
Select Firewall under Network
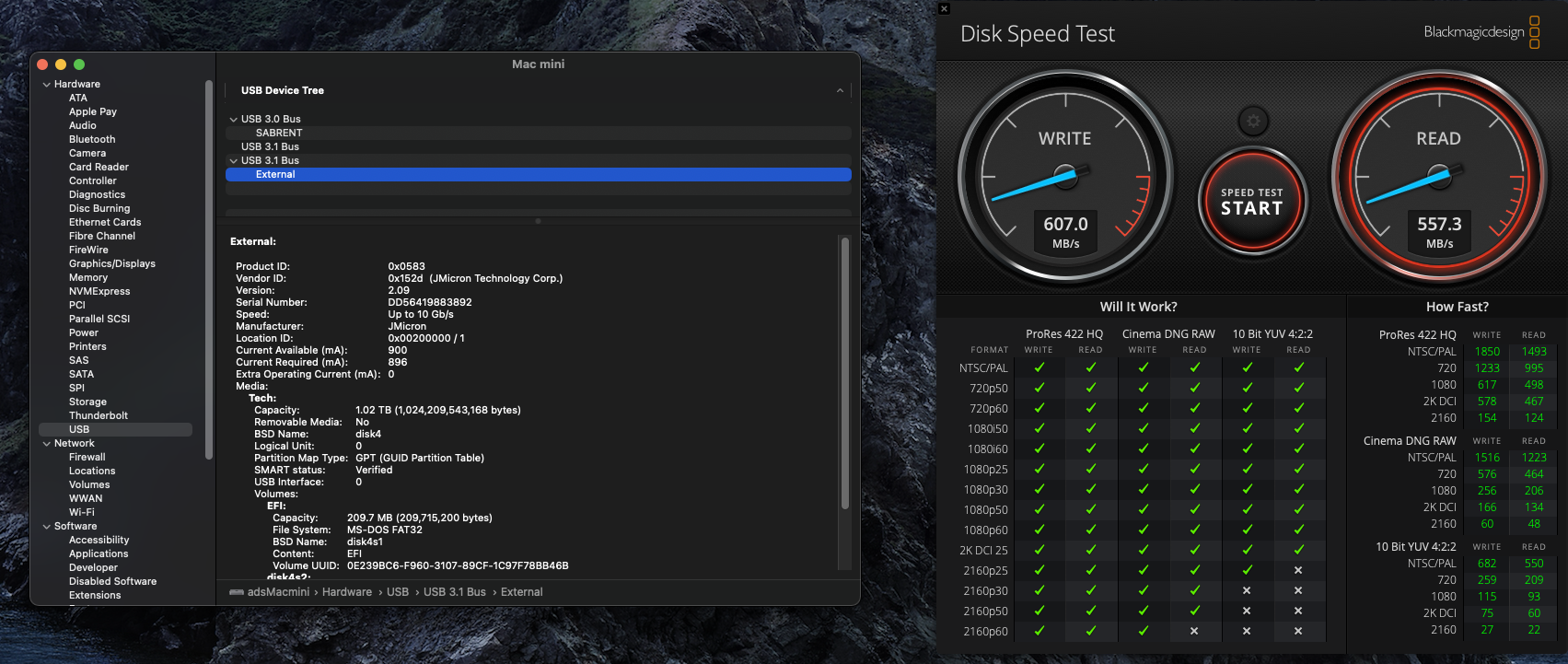[x=87, y=457]
